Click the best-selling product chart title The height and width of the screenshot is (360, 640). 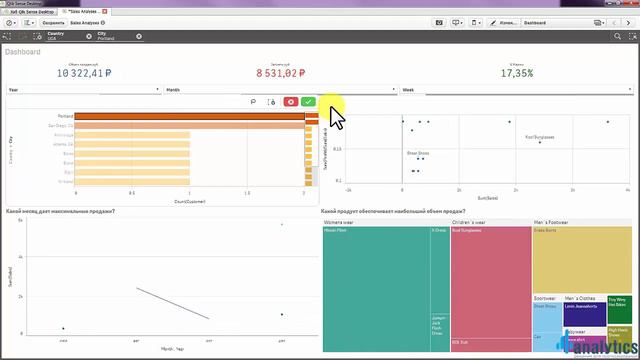(393, 211)
